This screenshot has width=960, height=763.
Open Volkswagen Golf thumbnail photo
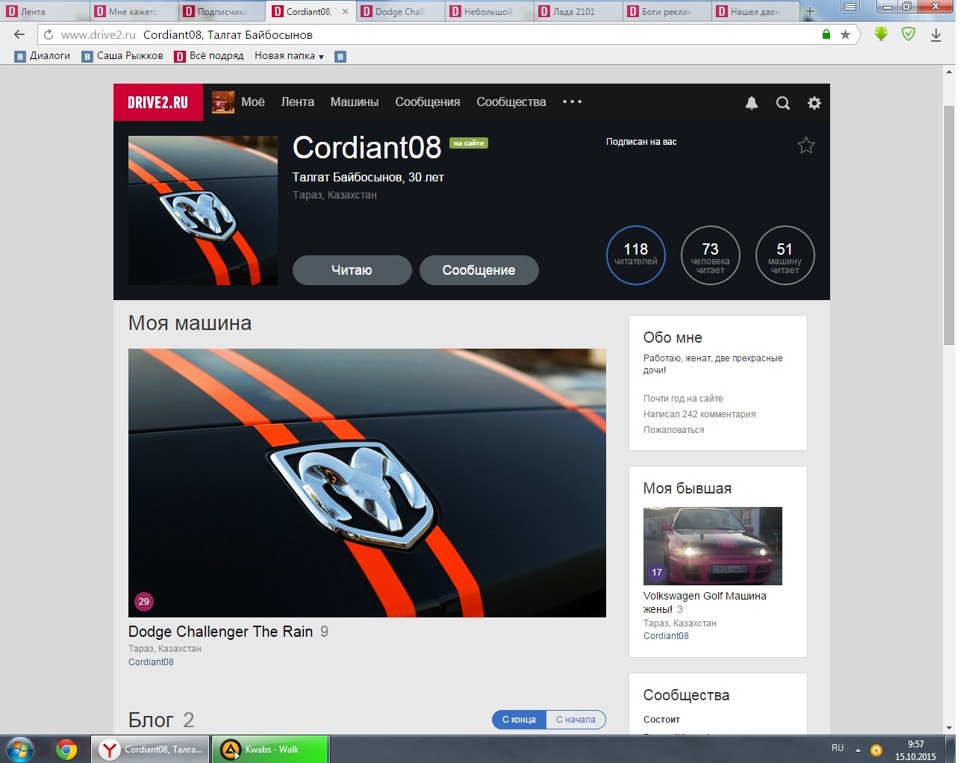coord(712,546)
